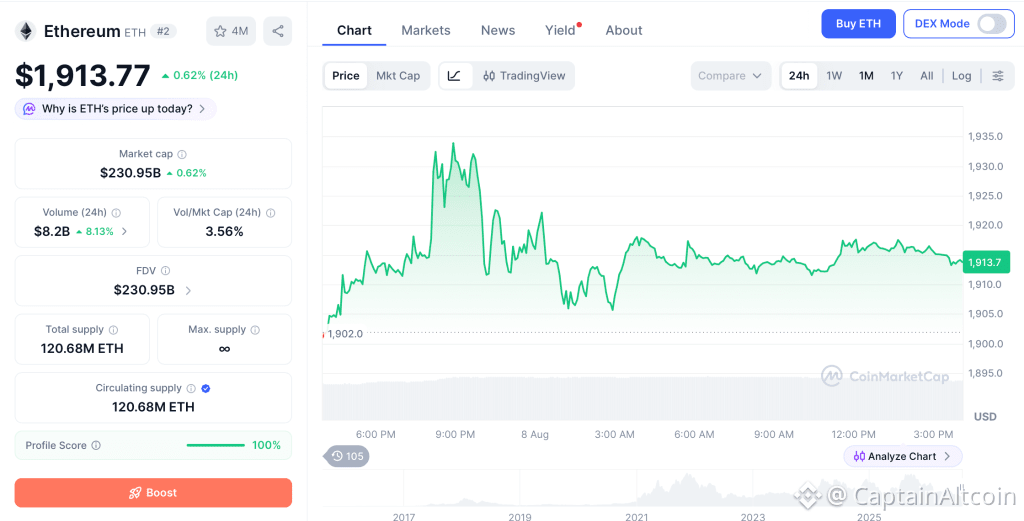Click the 120.68M ETH total supply value
The image size is (1024, 521).
(82, 348)
